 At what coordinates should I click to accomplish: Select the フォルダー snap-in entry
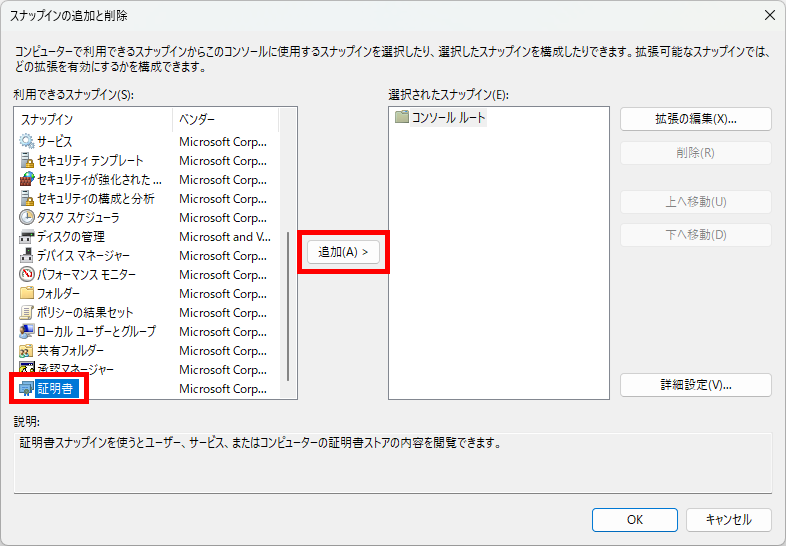click(58, 294)
